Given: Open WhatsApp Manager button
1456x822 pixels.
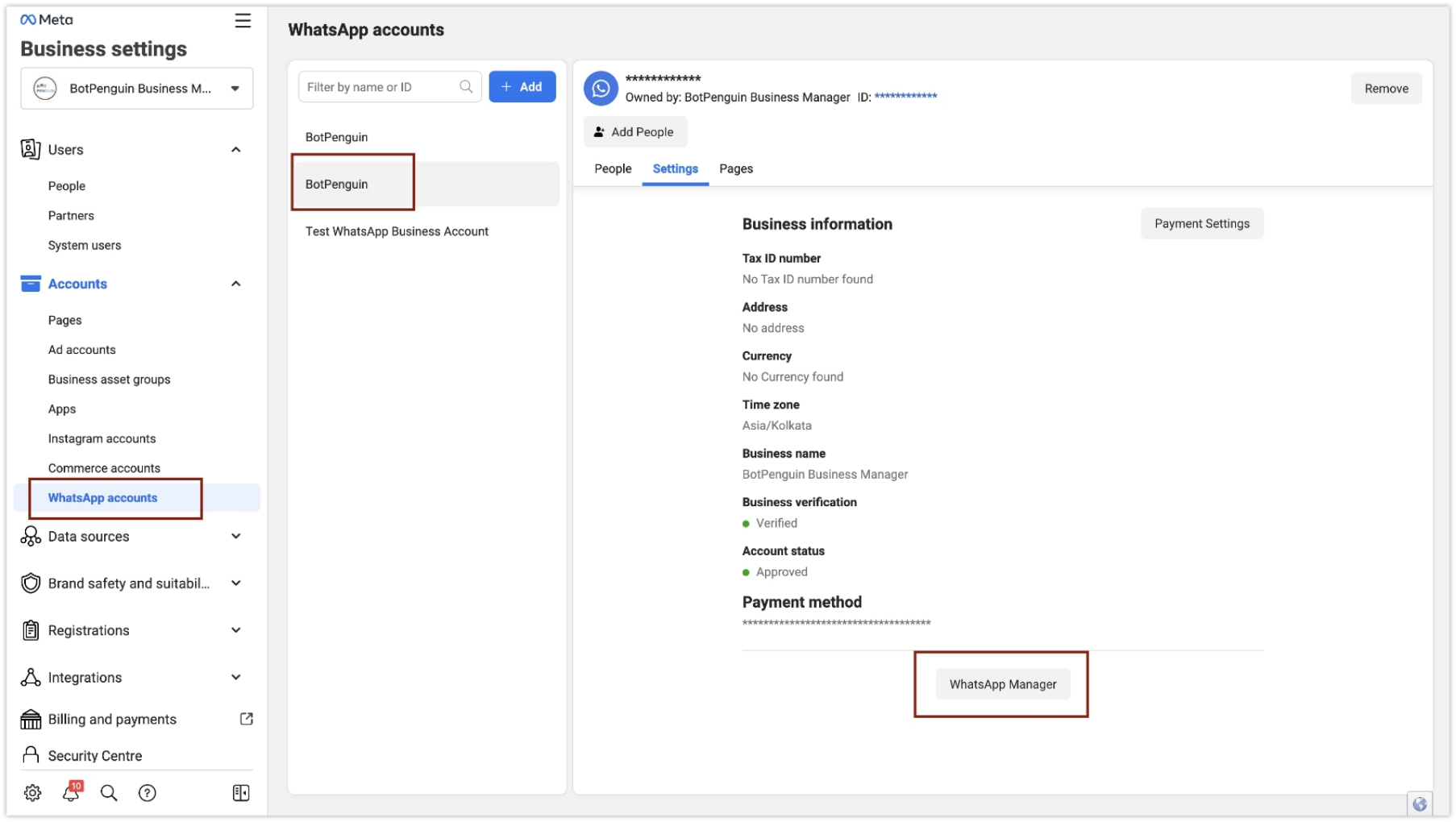Looking at the screenshot, I should point(1002,684).
